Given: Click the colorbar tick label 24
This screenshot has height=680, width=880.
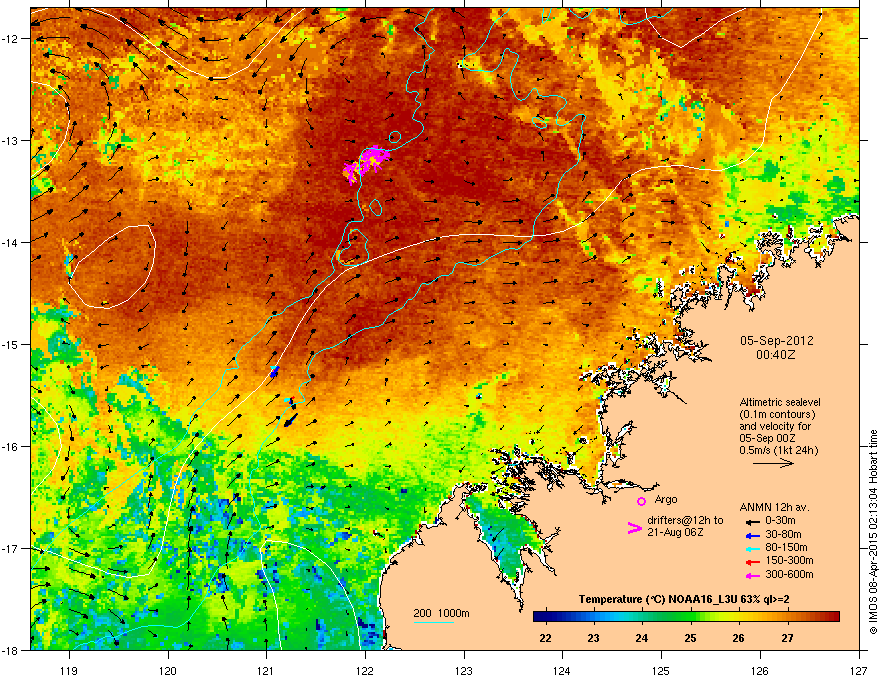Looking at the screenshot, I should tap(641, 638).
